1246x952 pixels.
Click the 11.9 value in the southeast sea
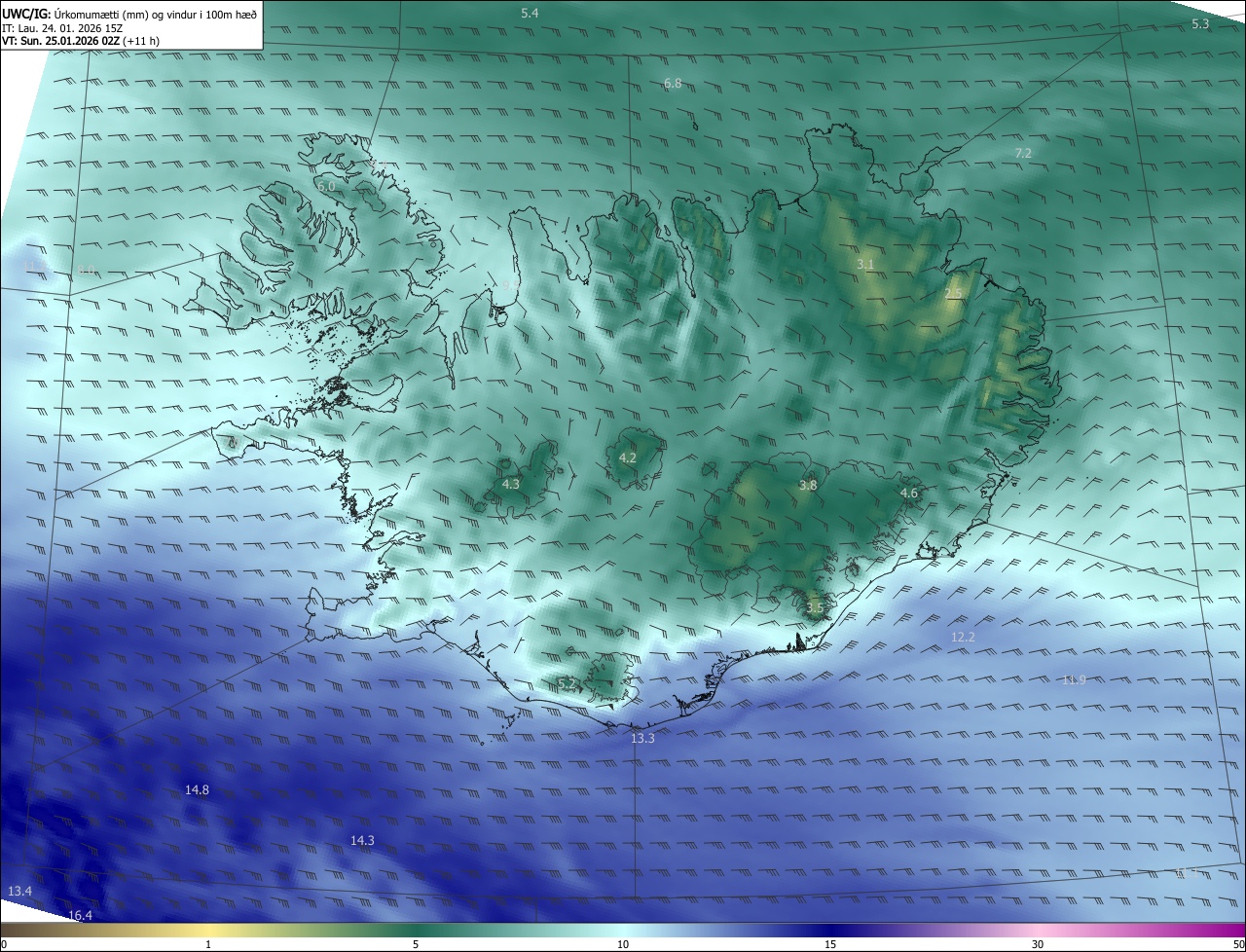(x=1074, y=679)
